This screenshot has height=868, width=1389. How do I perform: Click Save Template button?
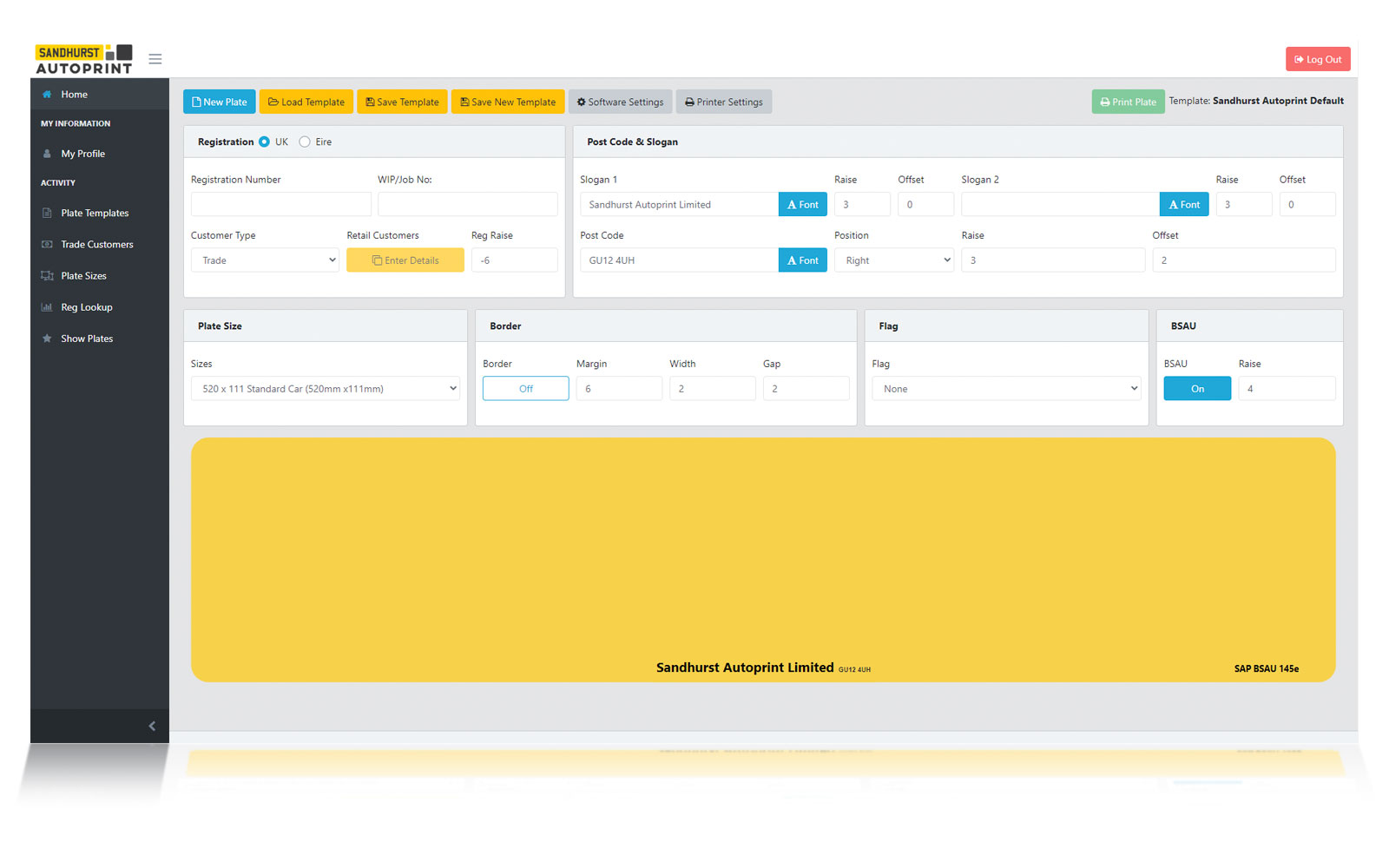[402, 102]
